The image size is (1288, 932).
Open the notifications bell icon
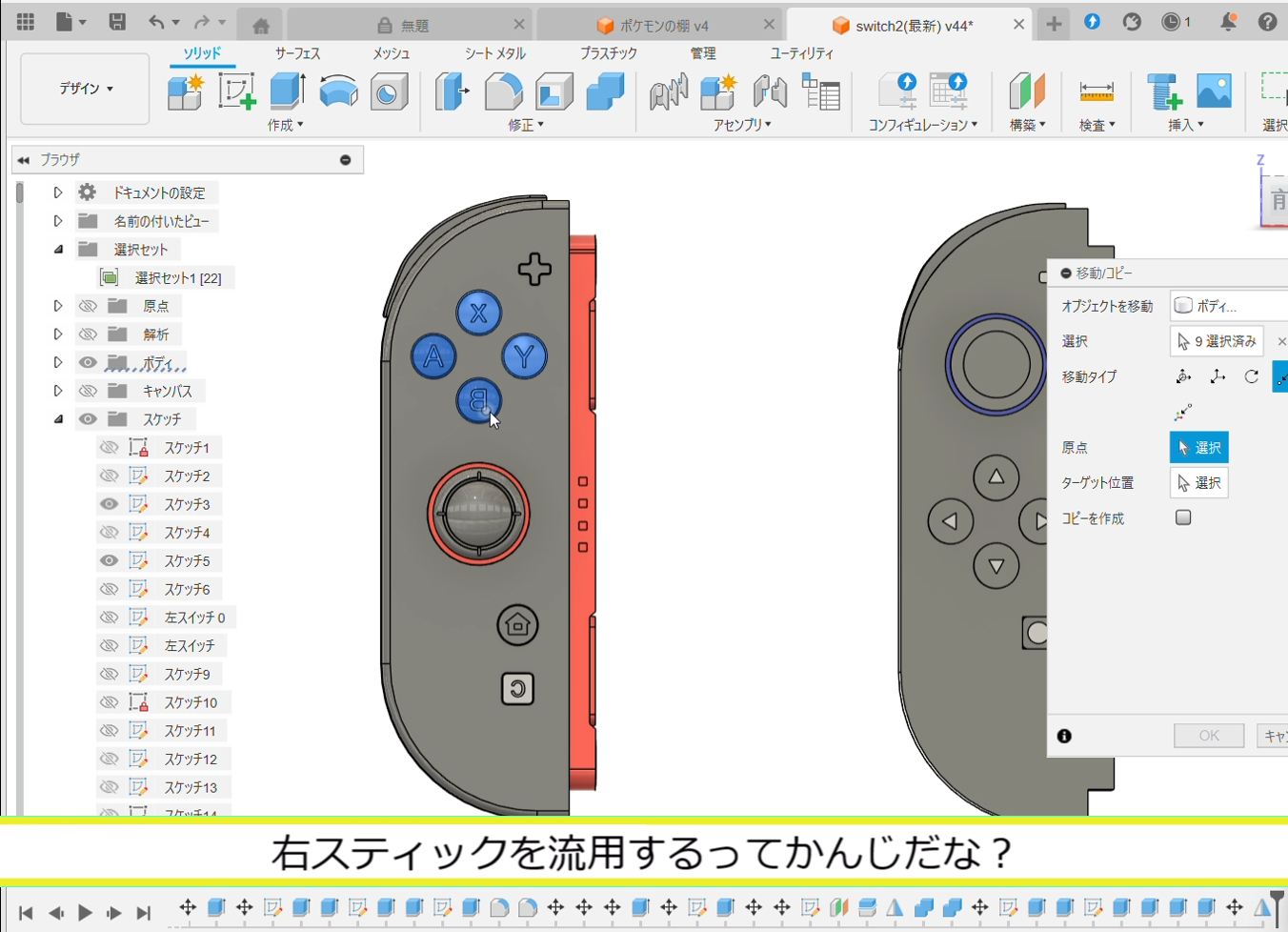click(1228, 22)
